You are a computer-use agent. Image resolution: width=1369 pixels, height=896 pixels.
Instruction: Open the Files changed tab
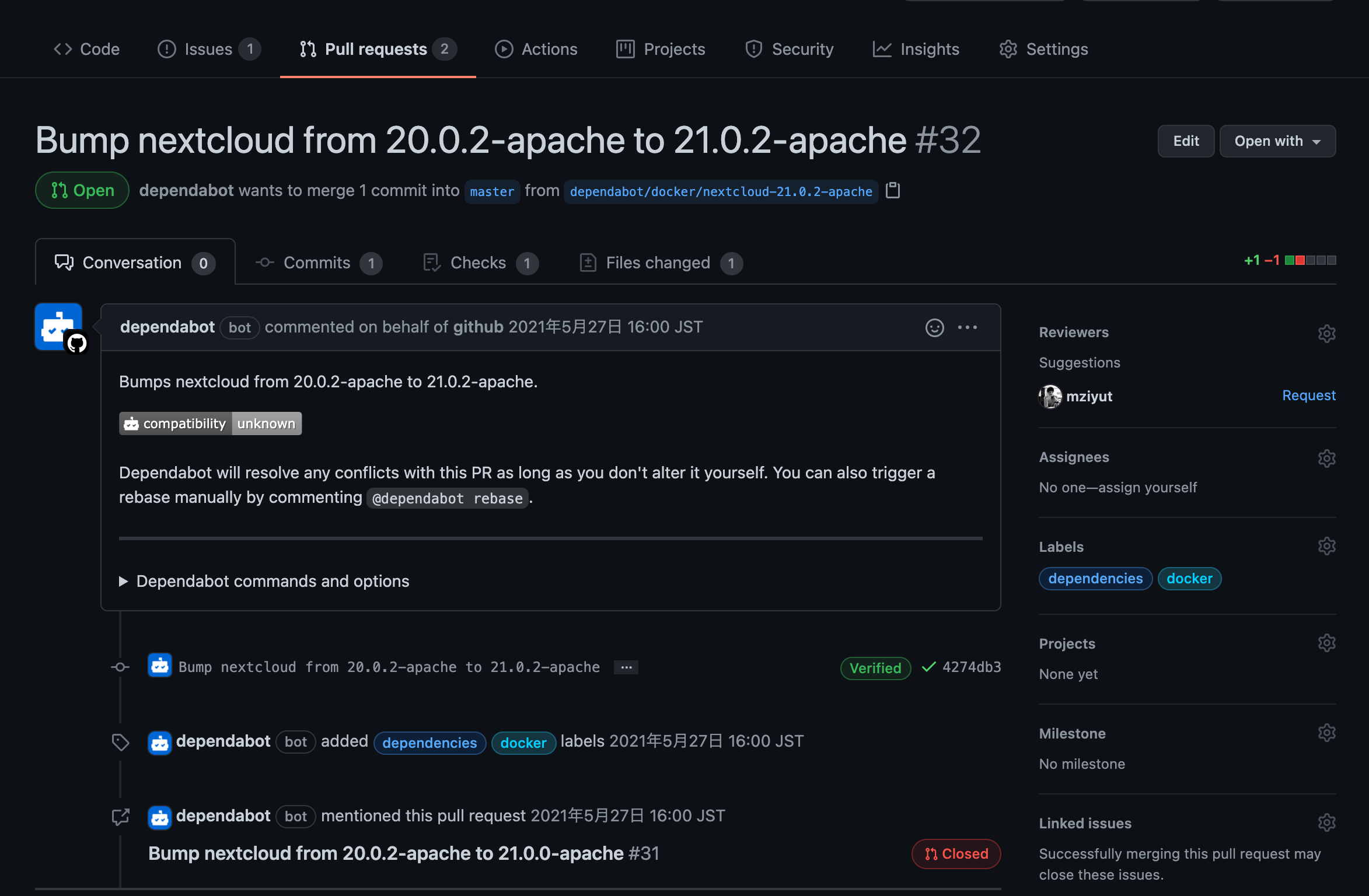pos(661,263)
